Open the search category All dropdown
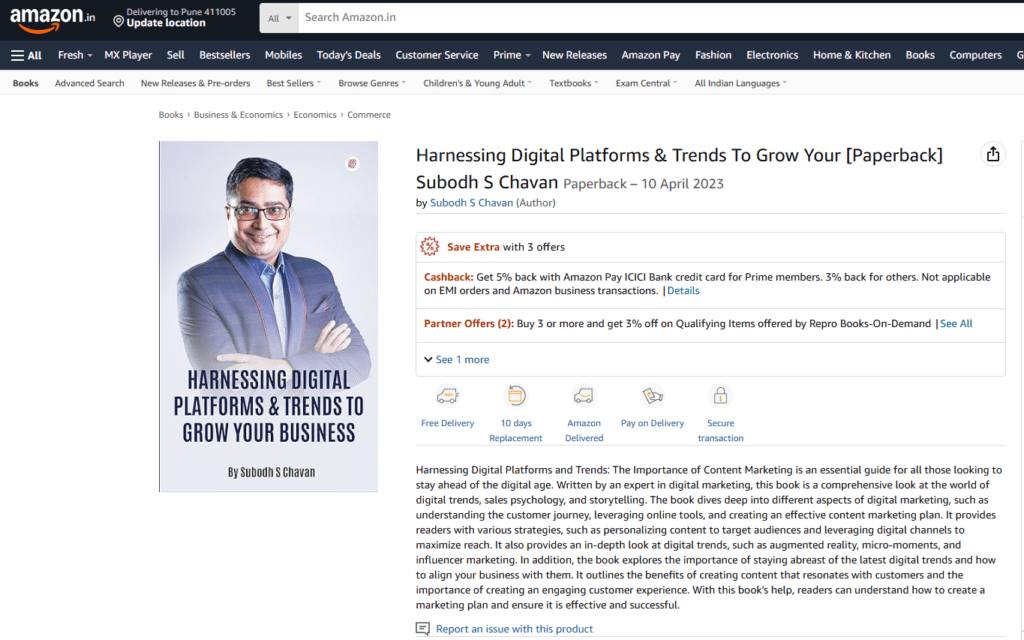Image resolution: width=1024 pixels, height=640 pixels. pos(281,18)
